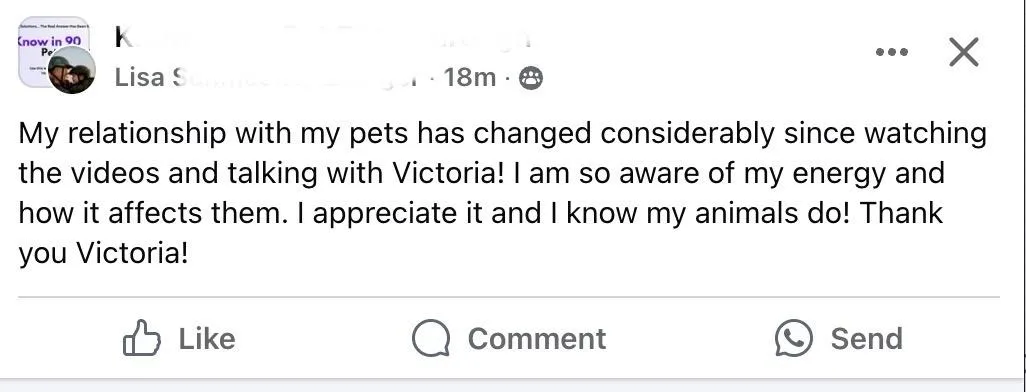
Task: Click the blurred remainder of the author name
Action: tap(296, 78)
